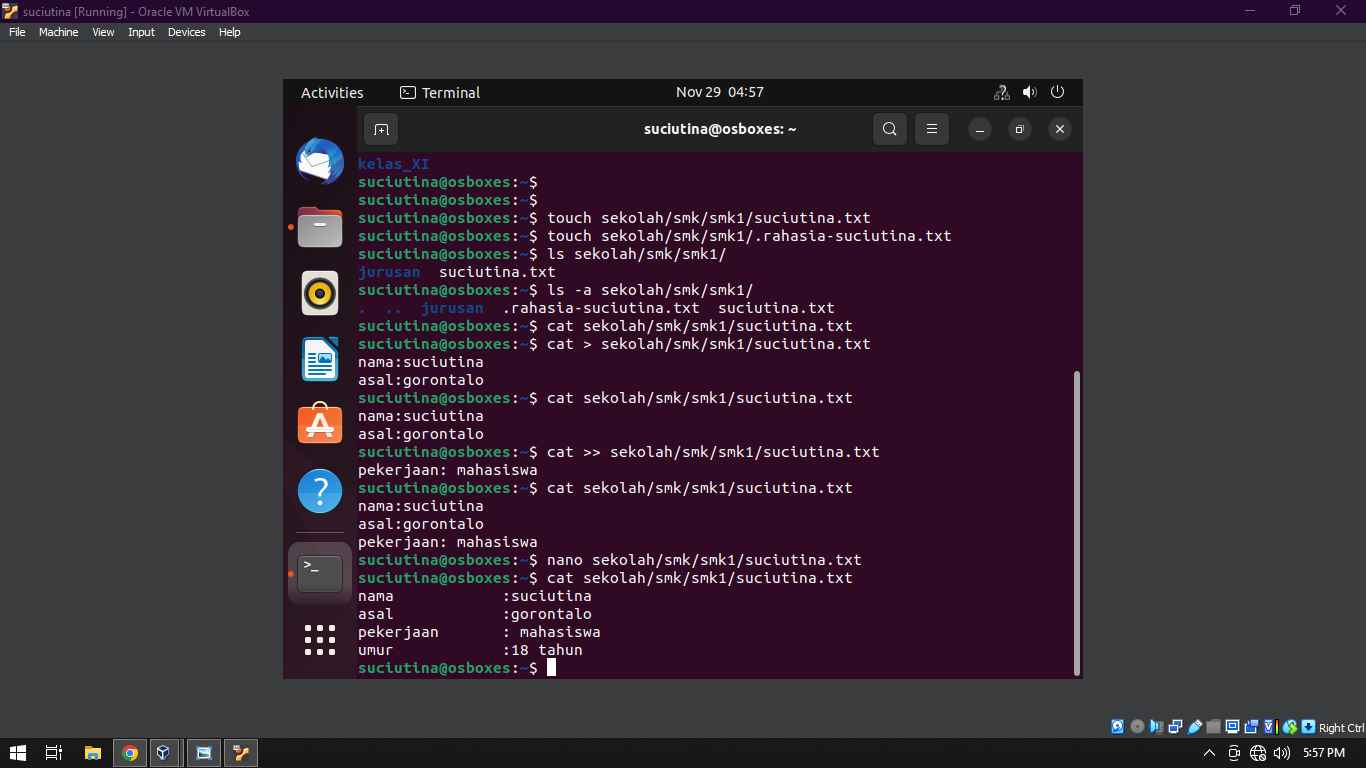Open the Thunderbird mail dock icon
Screen dimensions: 1366x768
click(320, 163)
